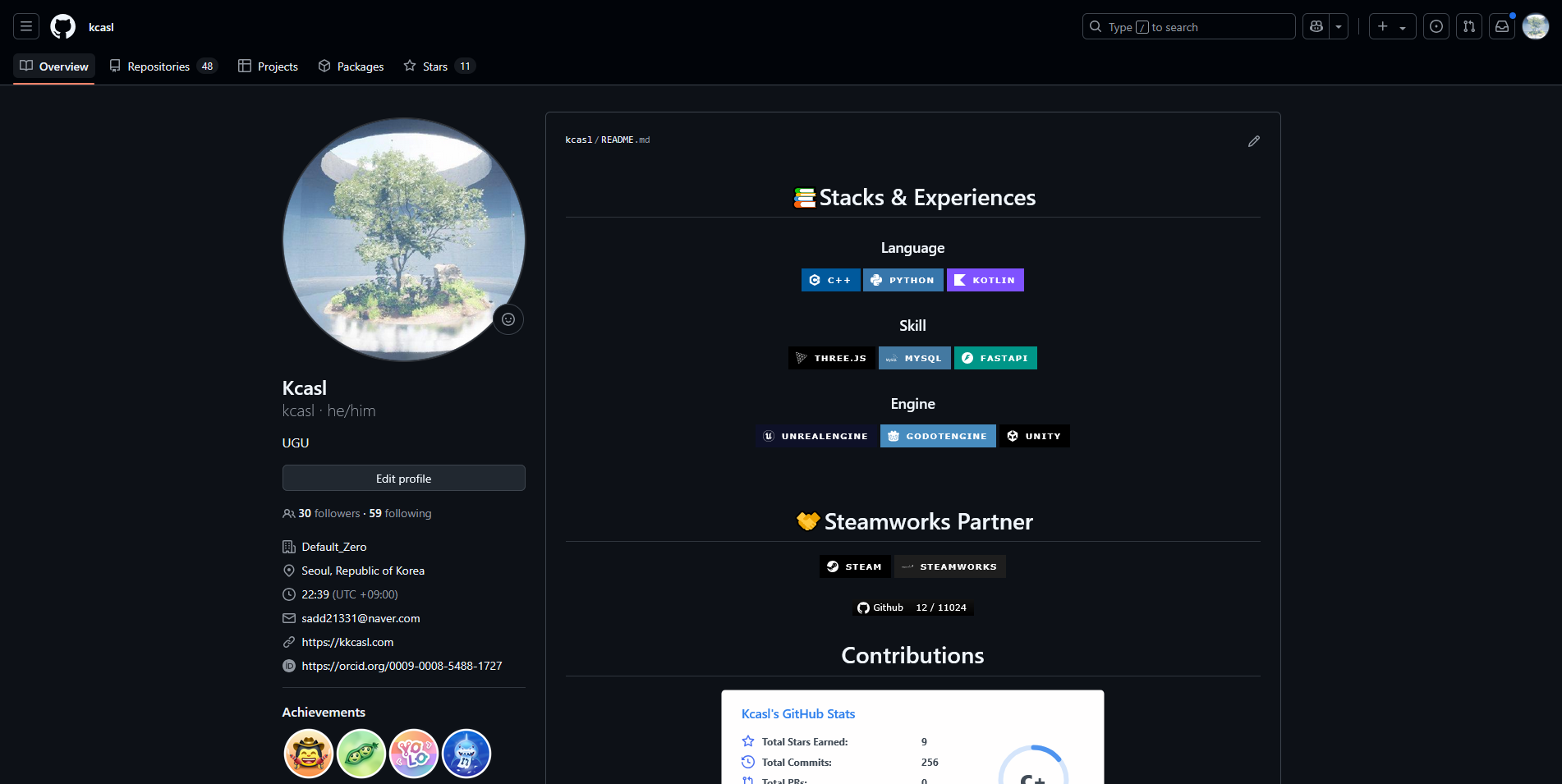The height and width of the screenshot is (784, 1562).
Task: Click the Github 12 / 11024 counter badge
Action: pyautogui.click(x=912, y=607)
